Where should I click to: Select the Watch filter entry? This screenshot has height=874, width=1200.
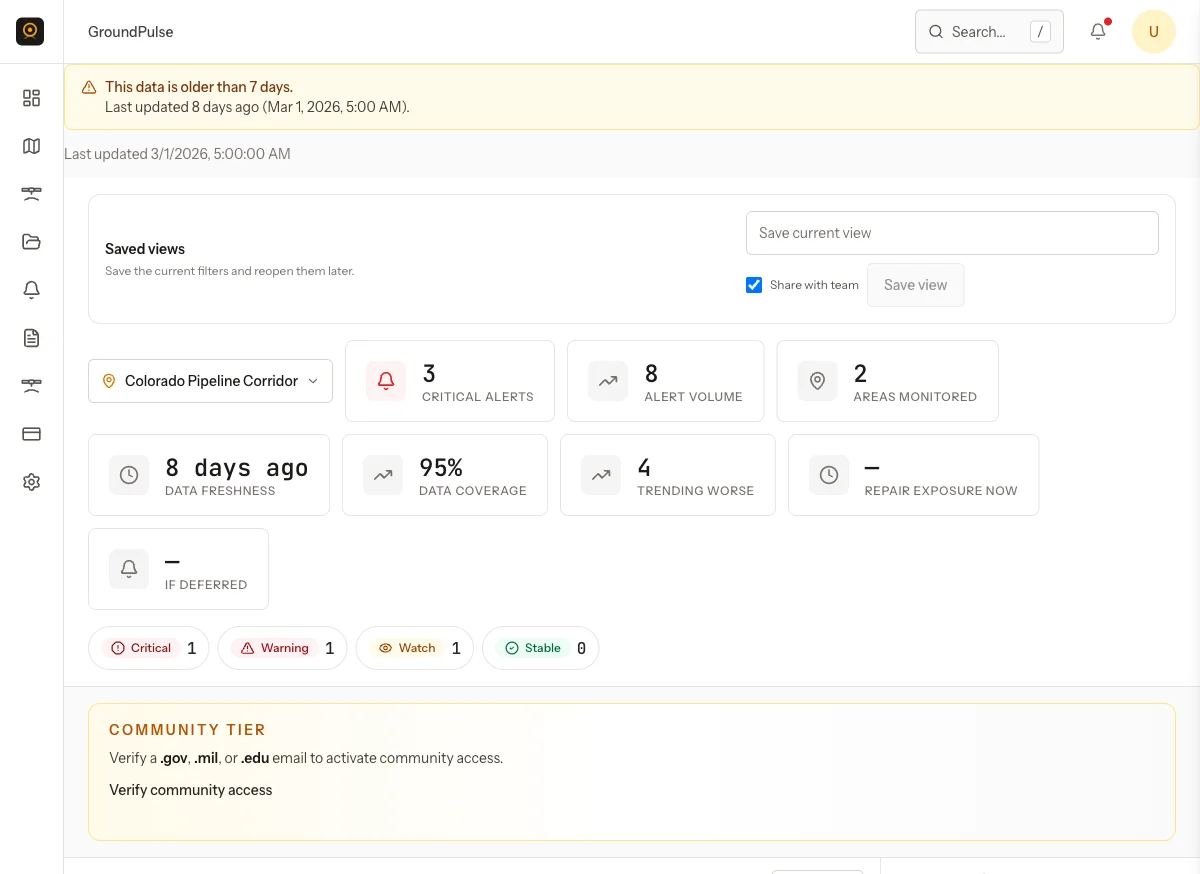click(414, 648)
